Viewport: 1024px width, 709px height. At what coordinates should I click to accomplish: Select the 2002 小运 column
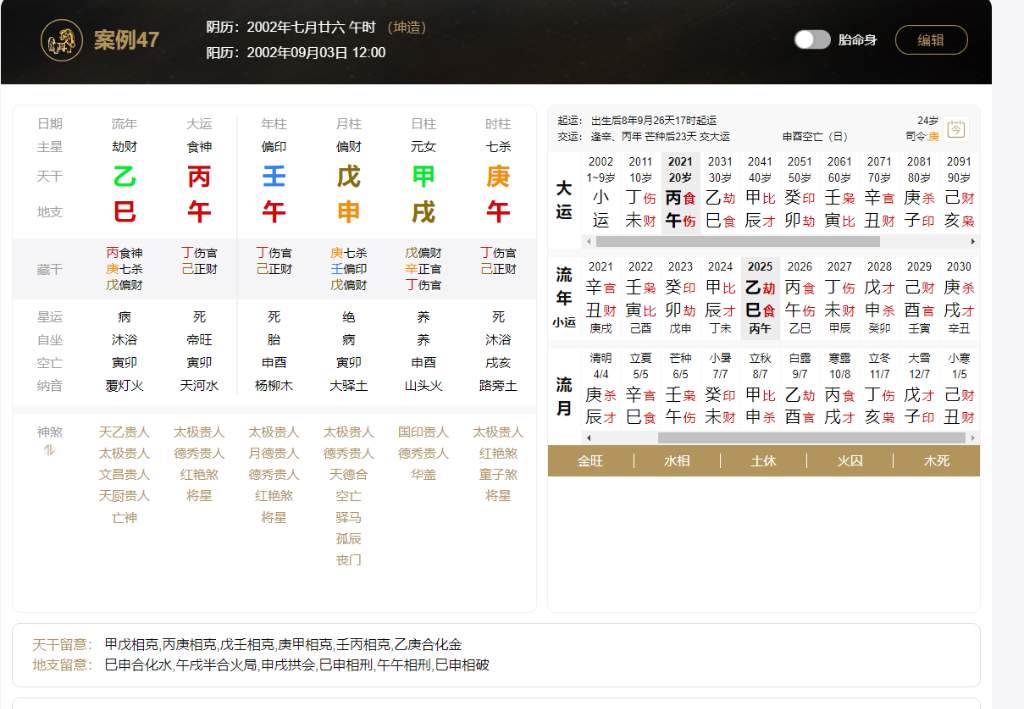coord(600,192)
